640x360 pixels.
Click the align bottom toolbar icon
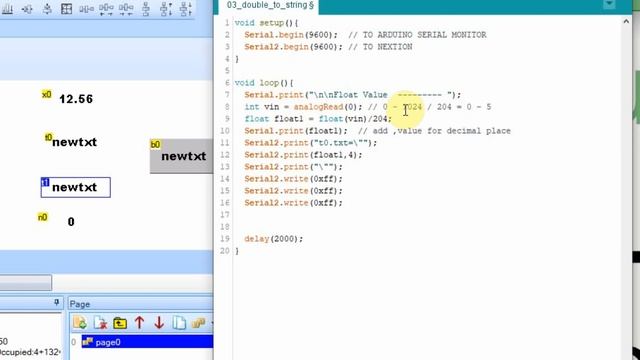7,9
